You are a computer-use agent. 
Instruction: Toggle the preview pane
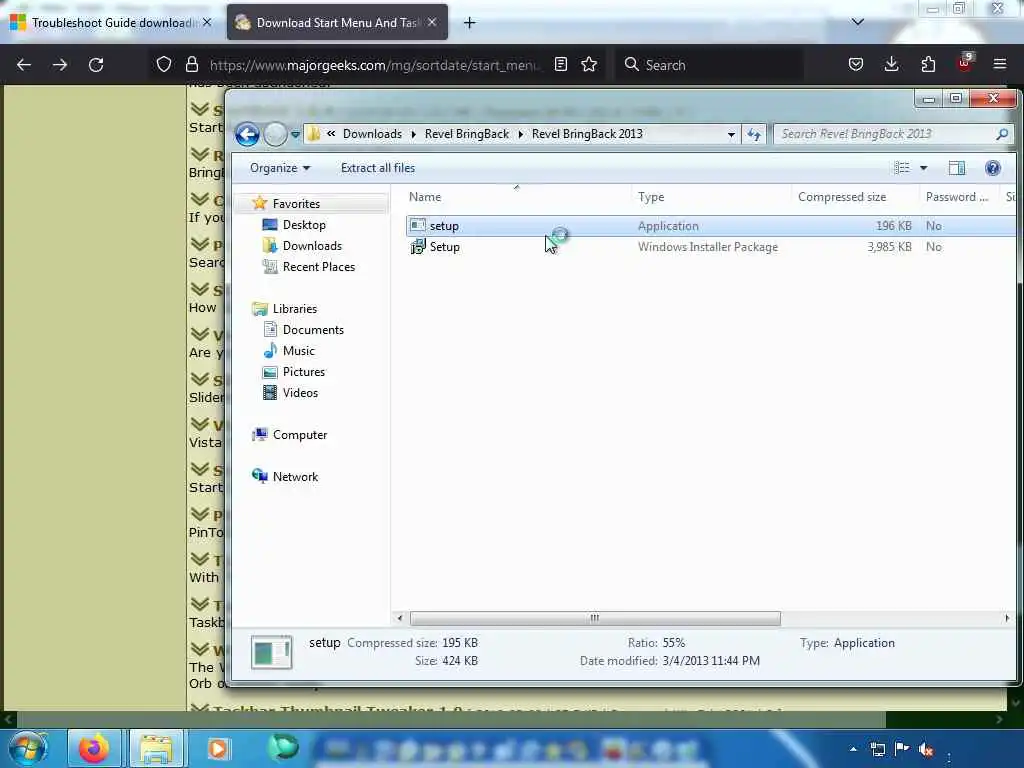pos(956,168)
